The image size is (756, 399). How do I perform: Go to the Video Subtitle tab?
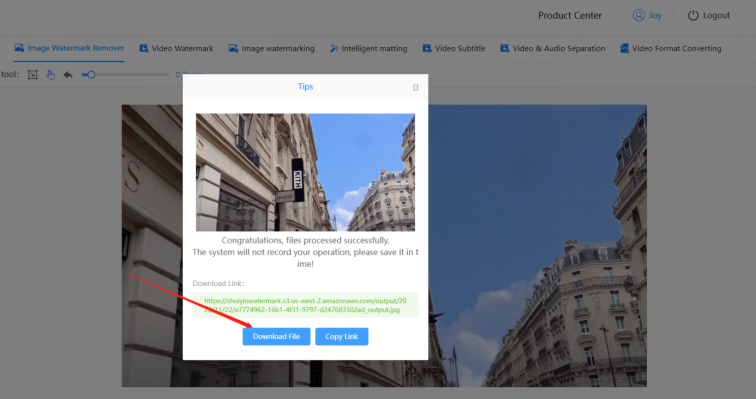[x=454, y=48]
